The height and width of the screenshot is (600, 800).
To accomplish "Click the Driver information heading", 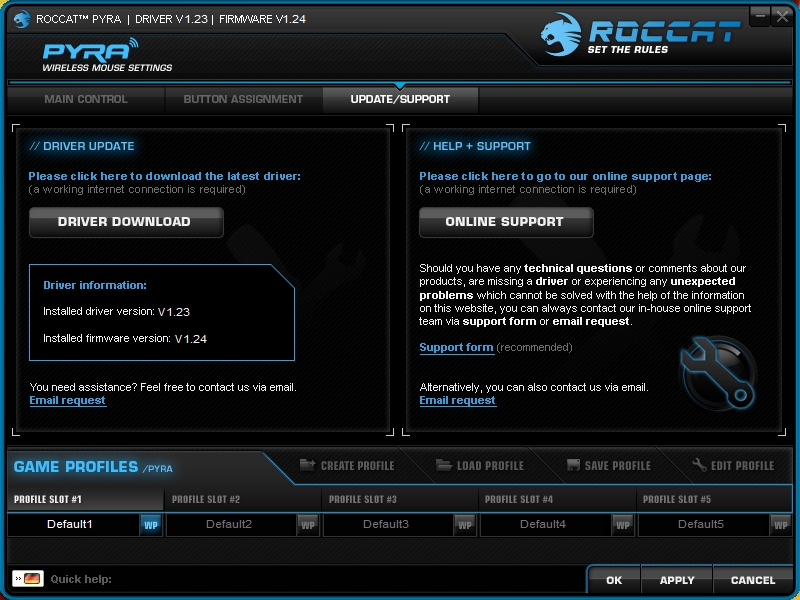I will tap(95, 285).
